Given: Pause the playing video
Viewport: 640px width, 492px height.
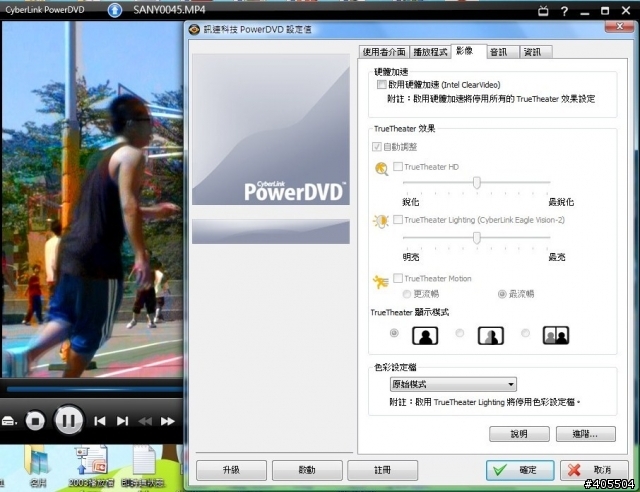Looking at the screenshot, I should click(x=69, y=420).
